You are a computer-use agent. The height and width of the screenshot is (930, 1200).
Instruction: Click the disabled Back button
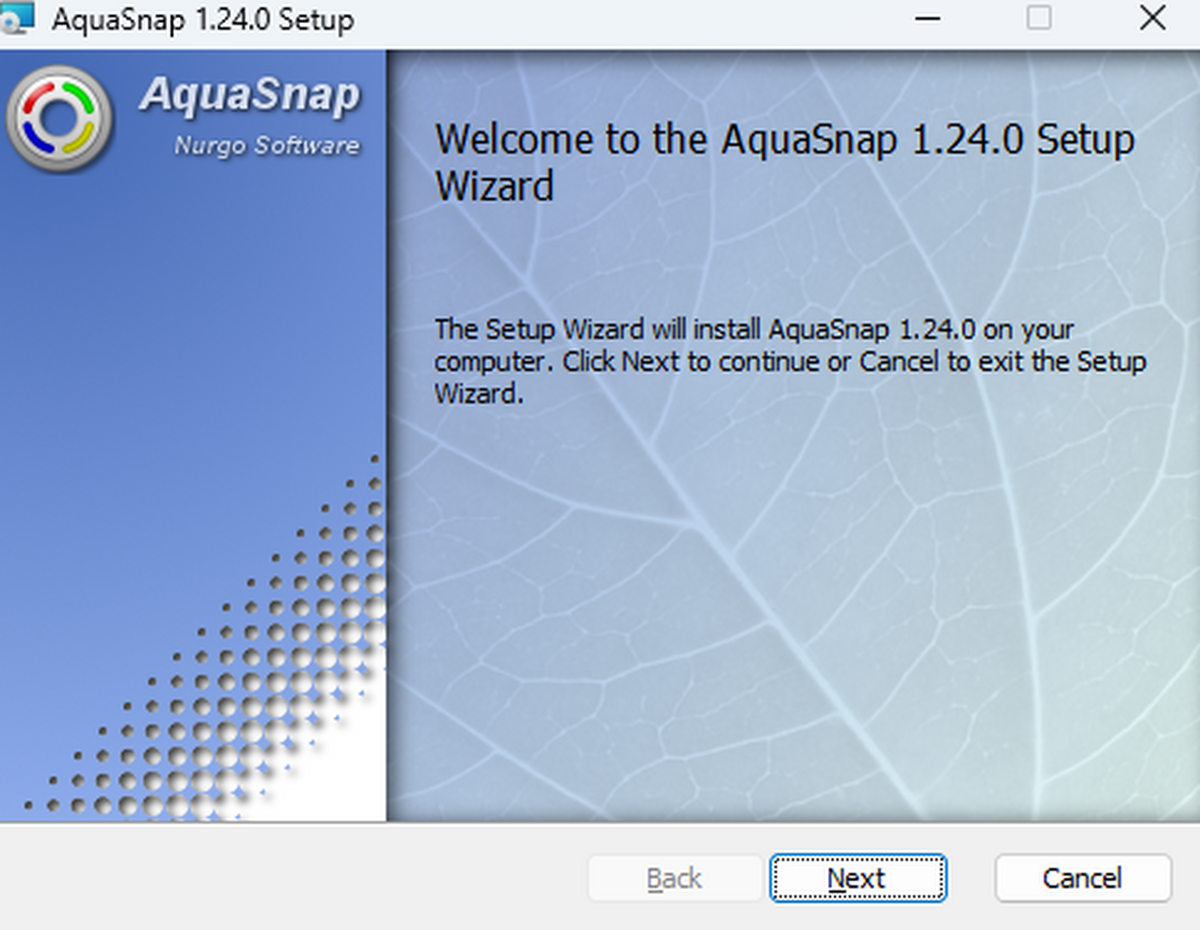pyautogui.click(x=675, y=878)
